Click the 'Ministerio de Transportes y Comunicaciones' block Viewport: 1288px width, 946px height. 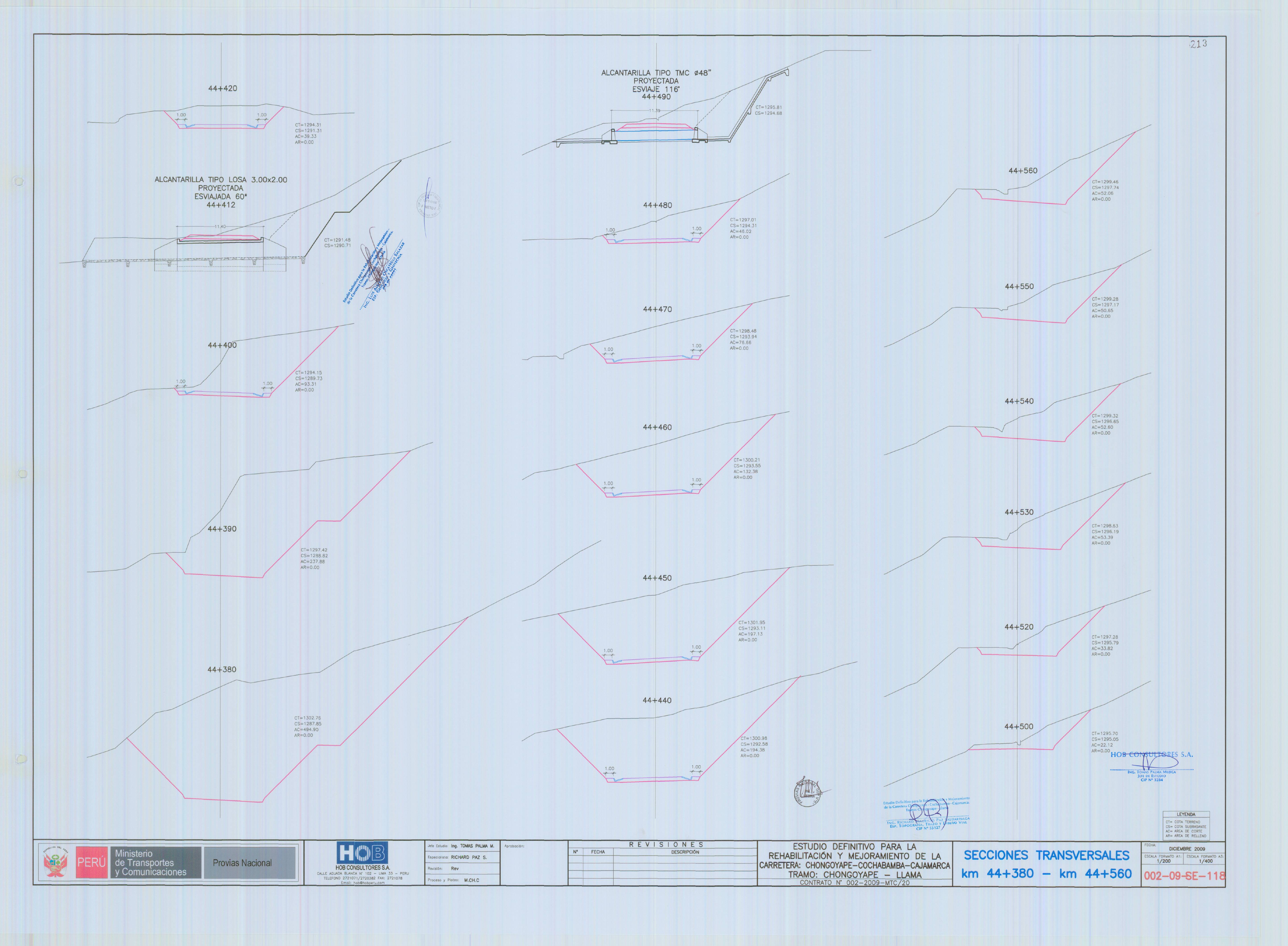[x=155, y=862]
